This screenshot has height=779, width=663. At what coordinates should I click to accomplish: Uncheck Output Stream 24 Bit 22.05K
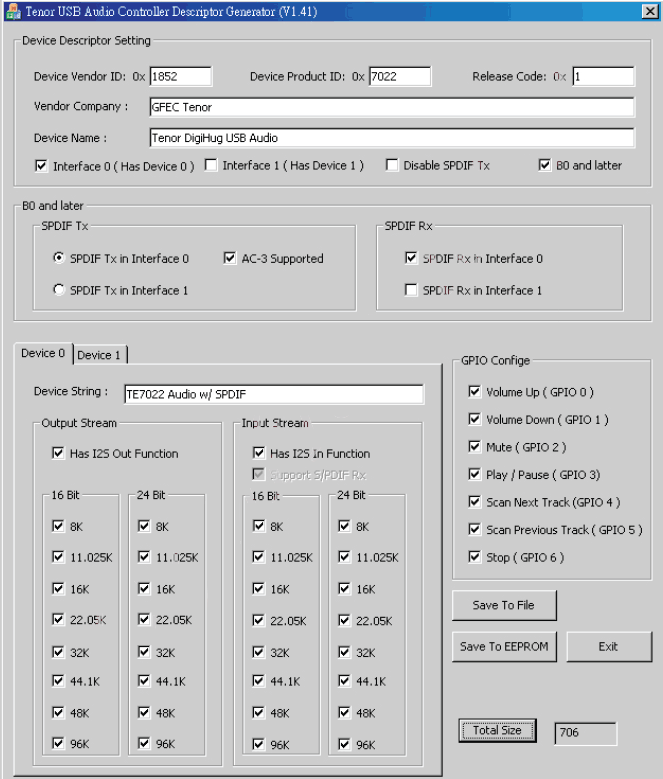[144, 620]
